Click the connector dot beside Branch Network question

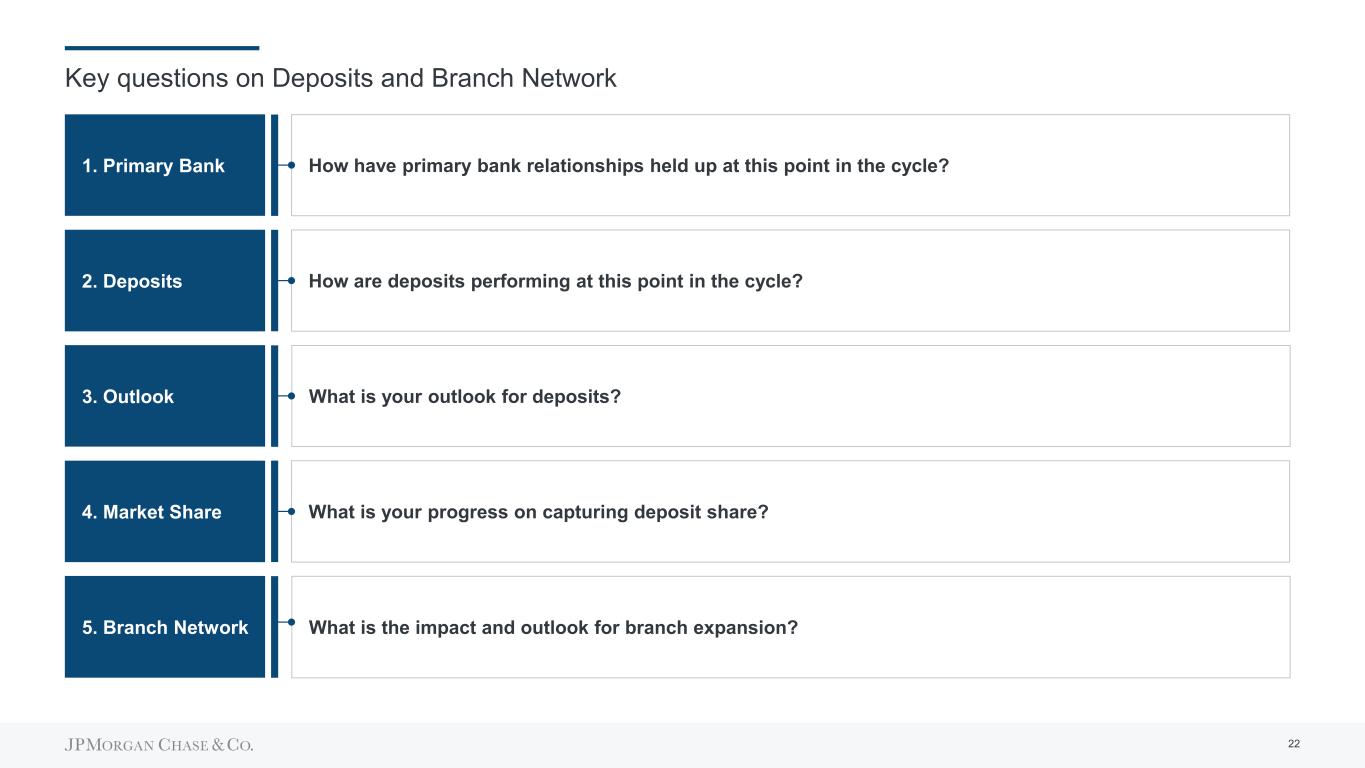[290, 622]
